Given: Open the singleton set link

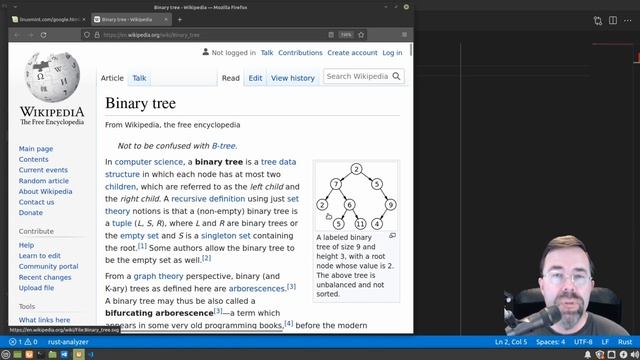Looking at the screenshot, I should tap(226, 236).
